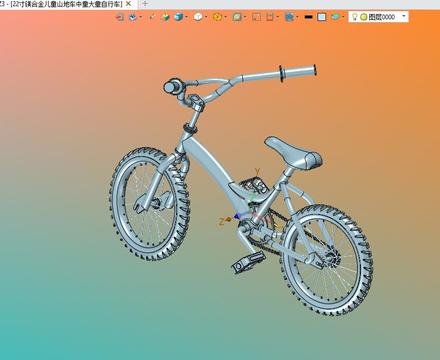Image resolution: width=440 pixels, height=360 pixels.
Task: Click the bicycle saddle in the 3D view
Action: (293, 152)
